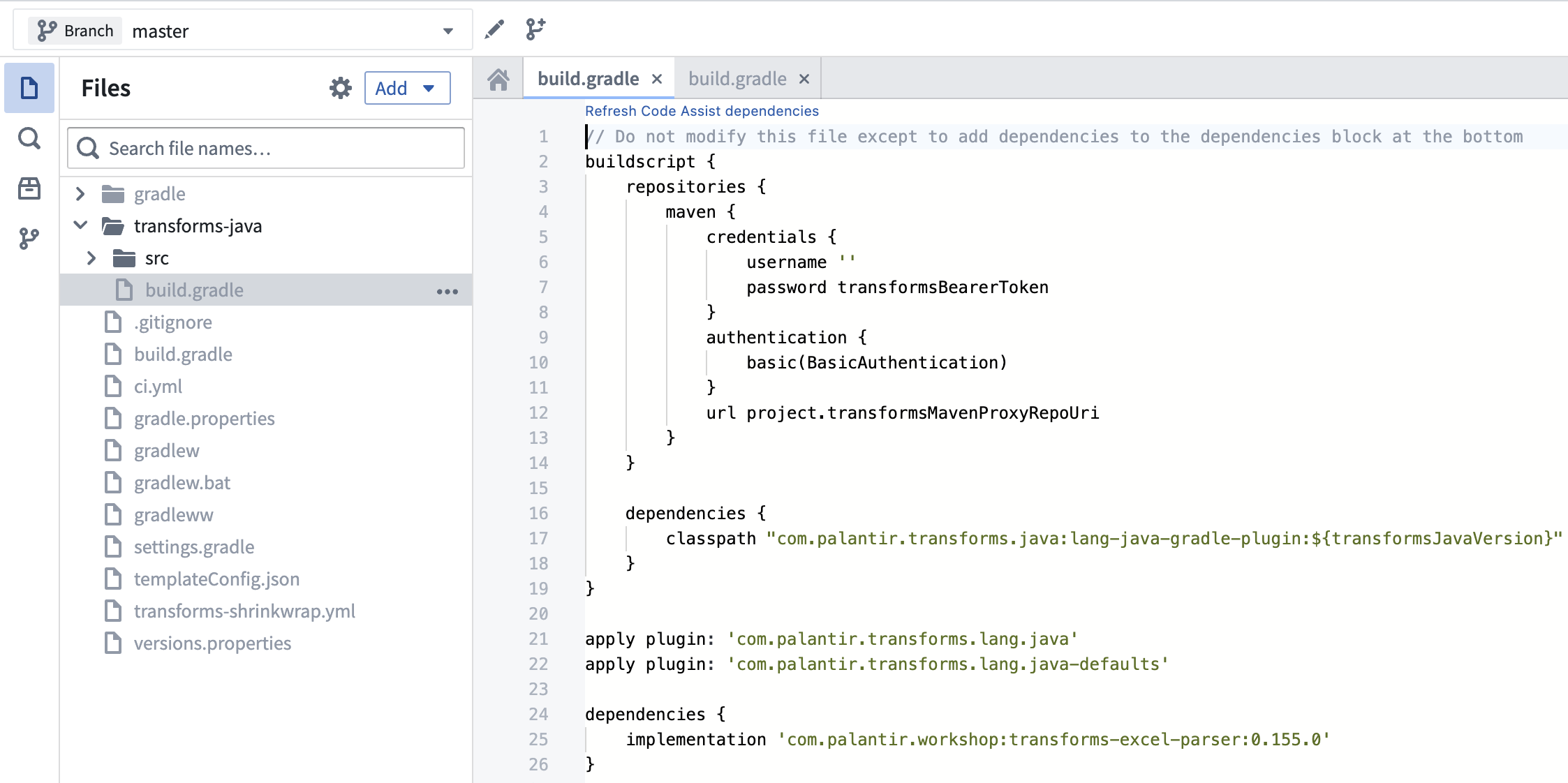Close the second build.gradle tab

[x=804, y=80]
